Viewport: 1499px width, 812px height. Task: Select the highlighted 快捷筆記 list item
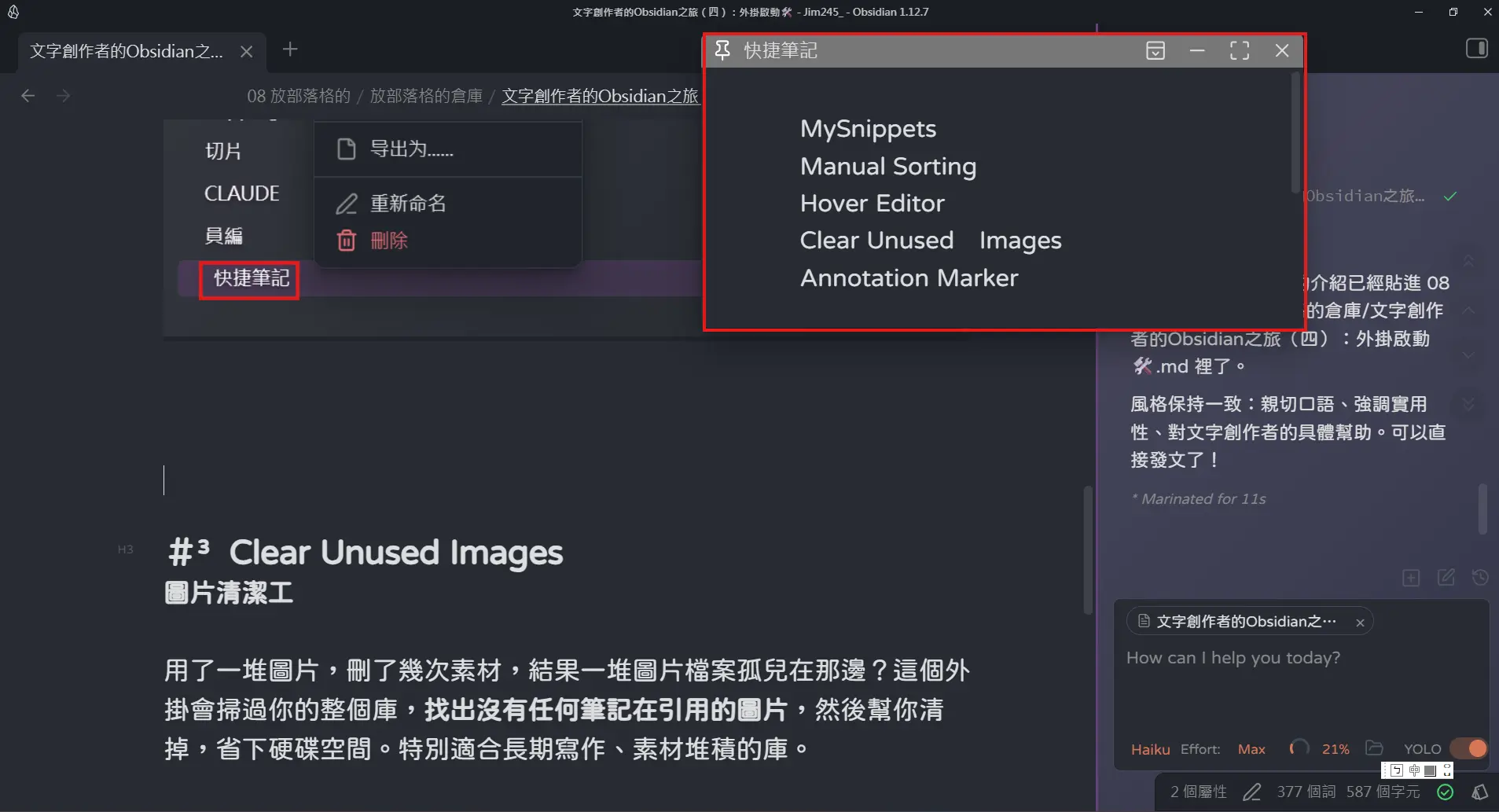252,278
